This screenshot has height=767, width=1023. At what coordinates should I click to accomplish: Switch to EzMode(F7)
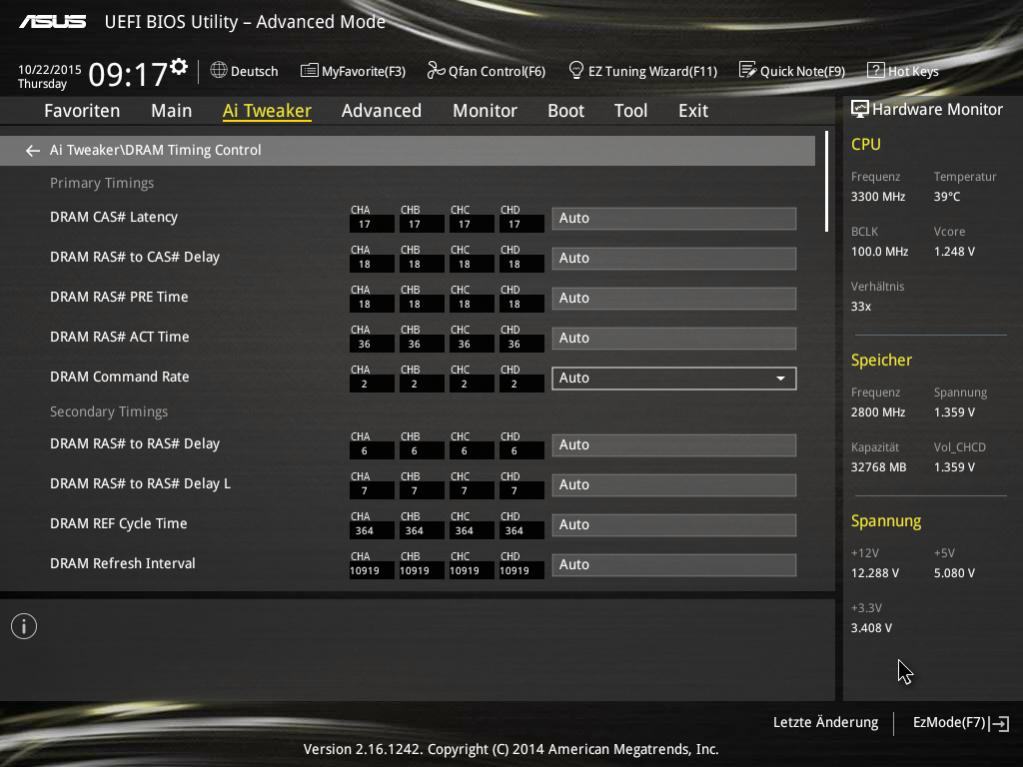[949, 723]
